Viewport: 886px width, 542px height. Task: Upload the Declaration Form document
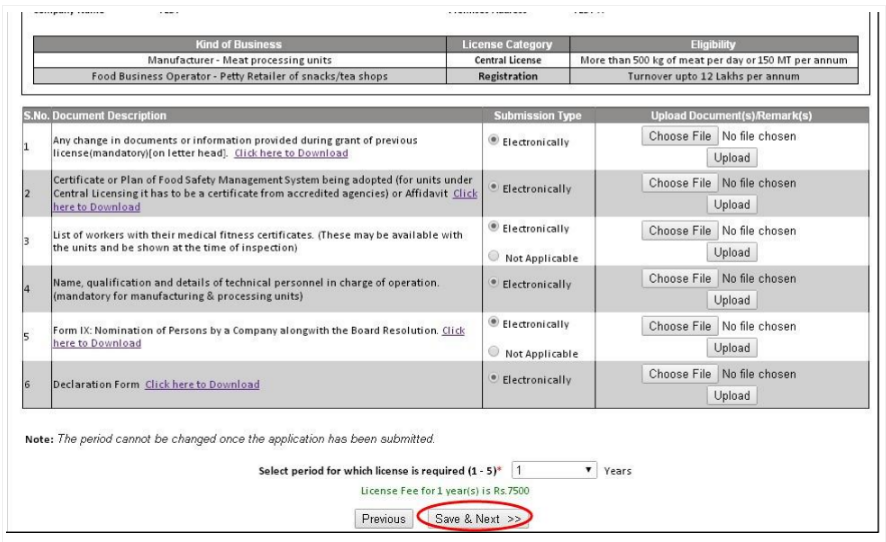pyautogui.click(x=731, y=396)
